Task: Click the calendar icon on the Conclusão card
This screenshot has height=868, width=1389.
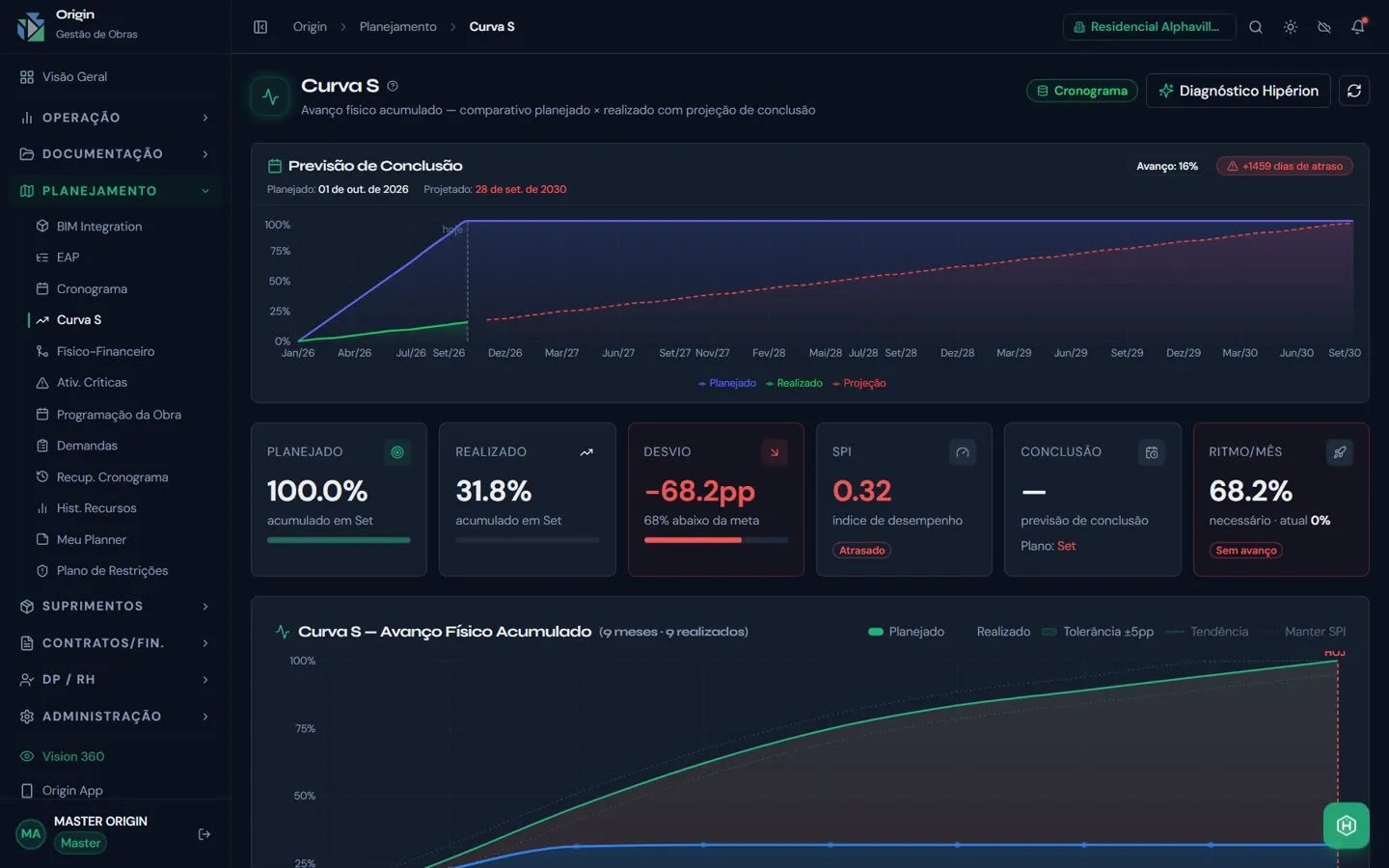Action: tap(1152, 452)
